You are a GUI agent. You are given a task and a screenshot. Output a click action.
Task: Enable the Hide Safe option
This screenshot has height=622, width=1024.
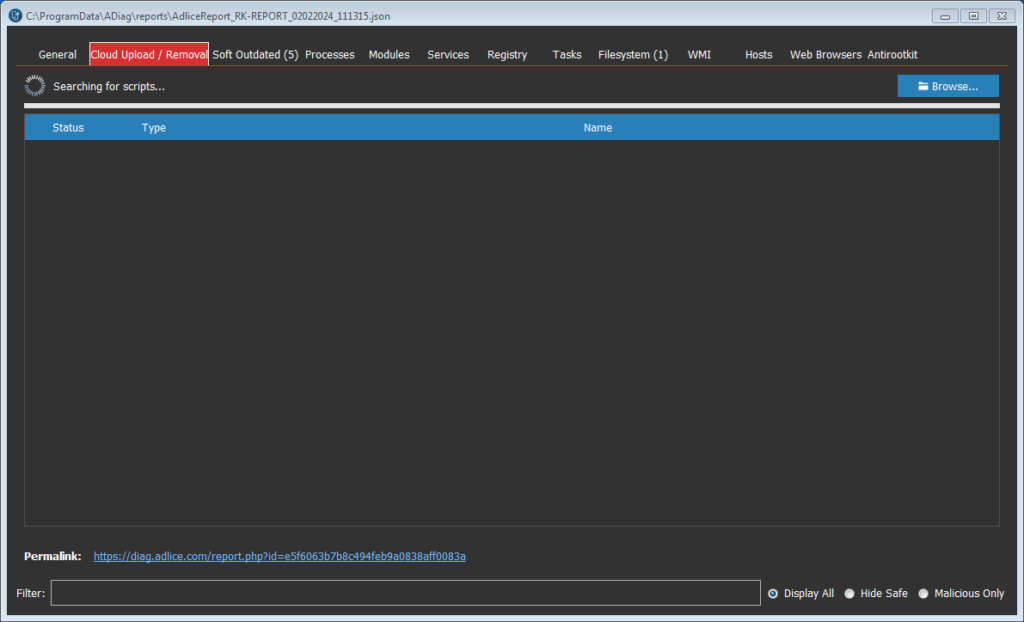(x=849, y=593)
